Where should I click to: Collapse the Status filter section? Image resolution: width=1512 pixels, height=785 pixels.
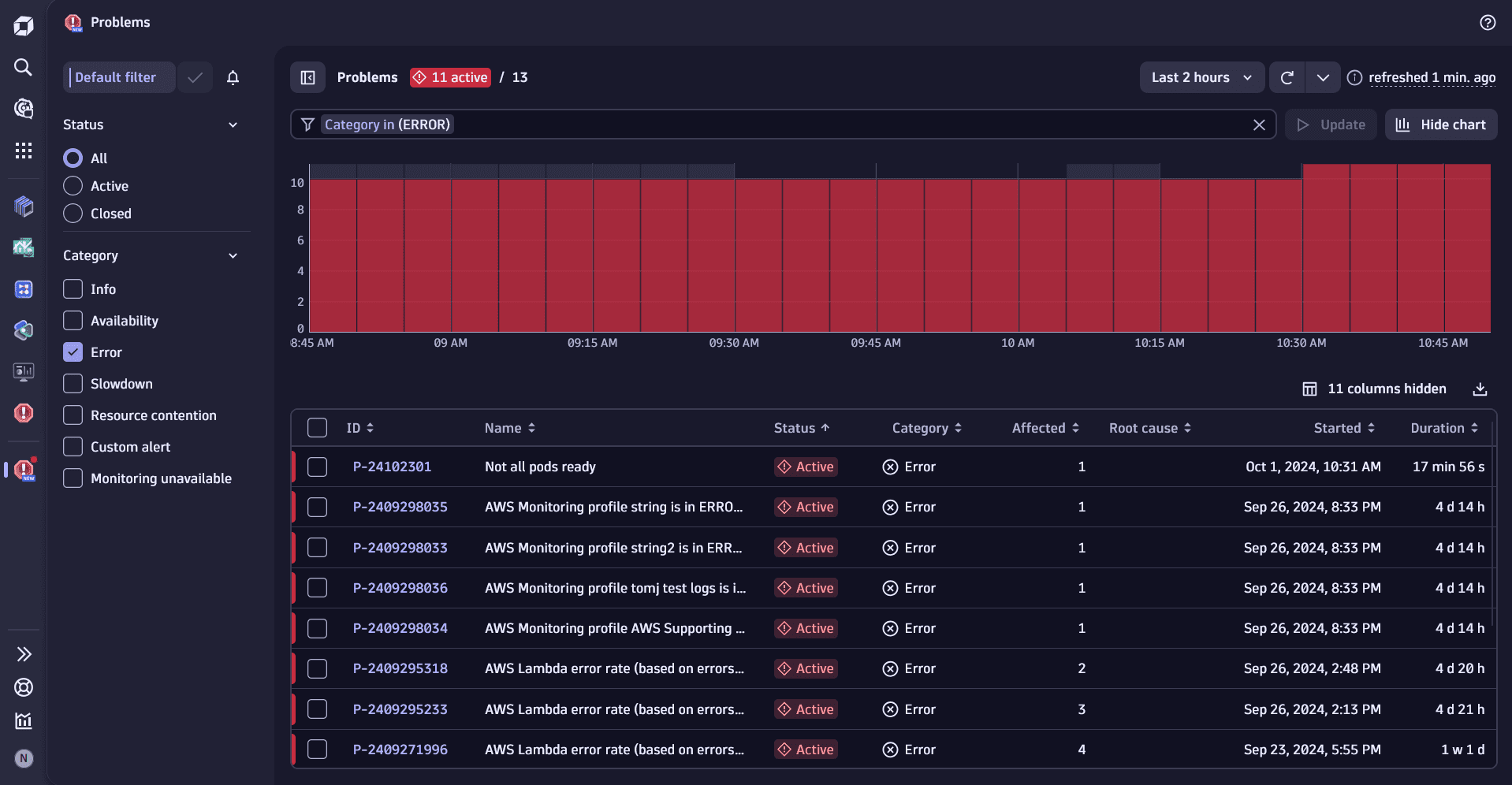tap(233, 125)
